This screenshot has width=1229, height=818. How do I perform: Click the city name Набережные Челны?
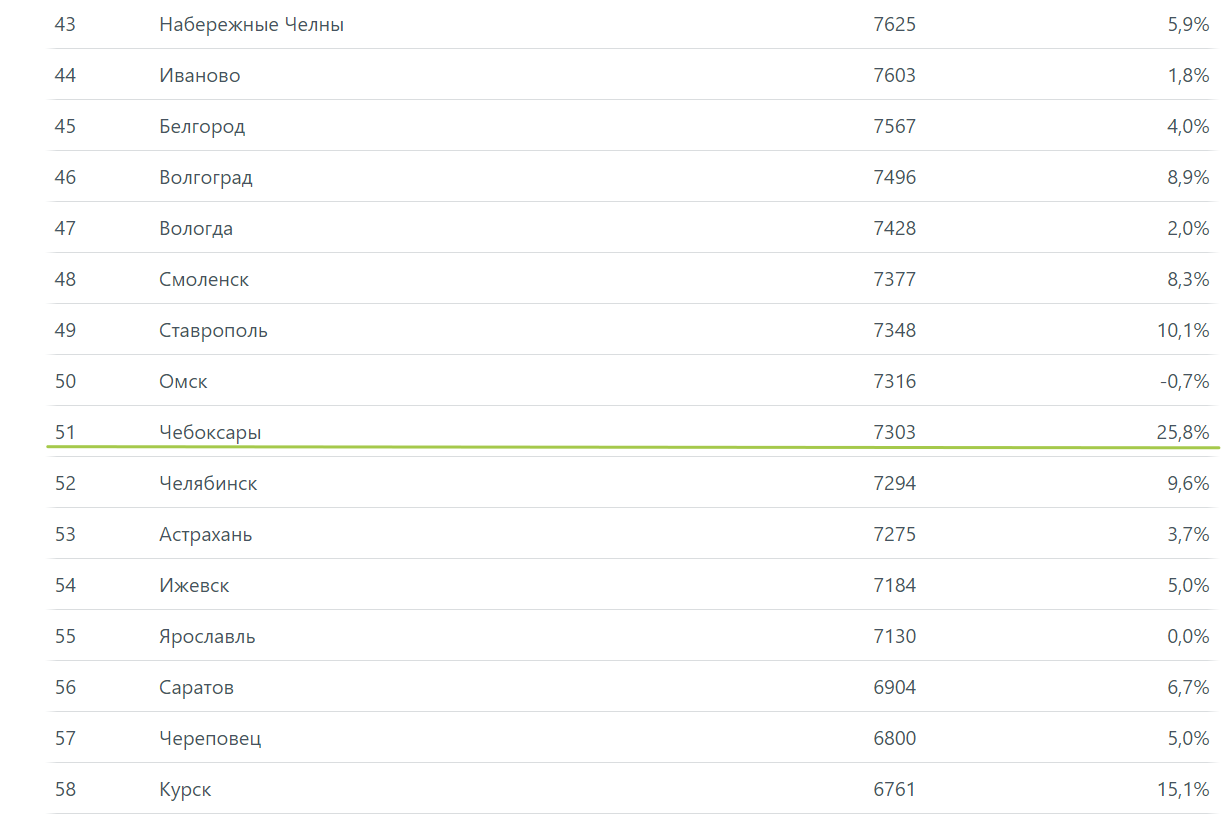251,25
